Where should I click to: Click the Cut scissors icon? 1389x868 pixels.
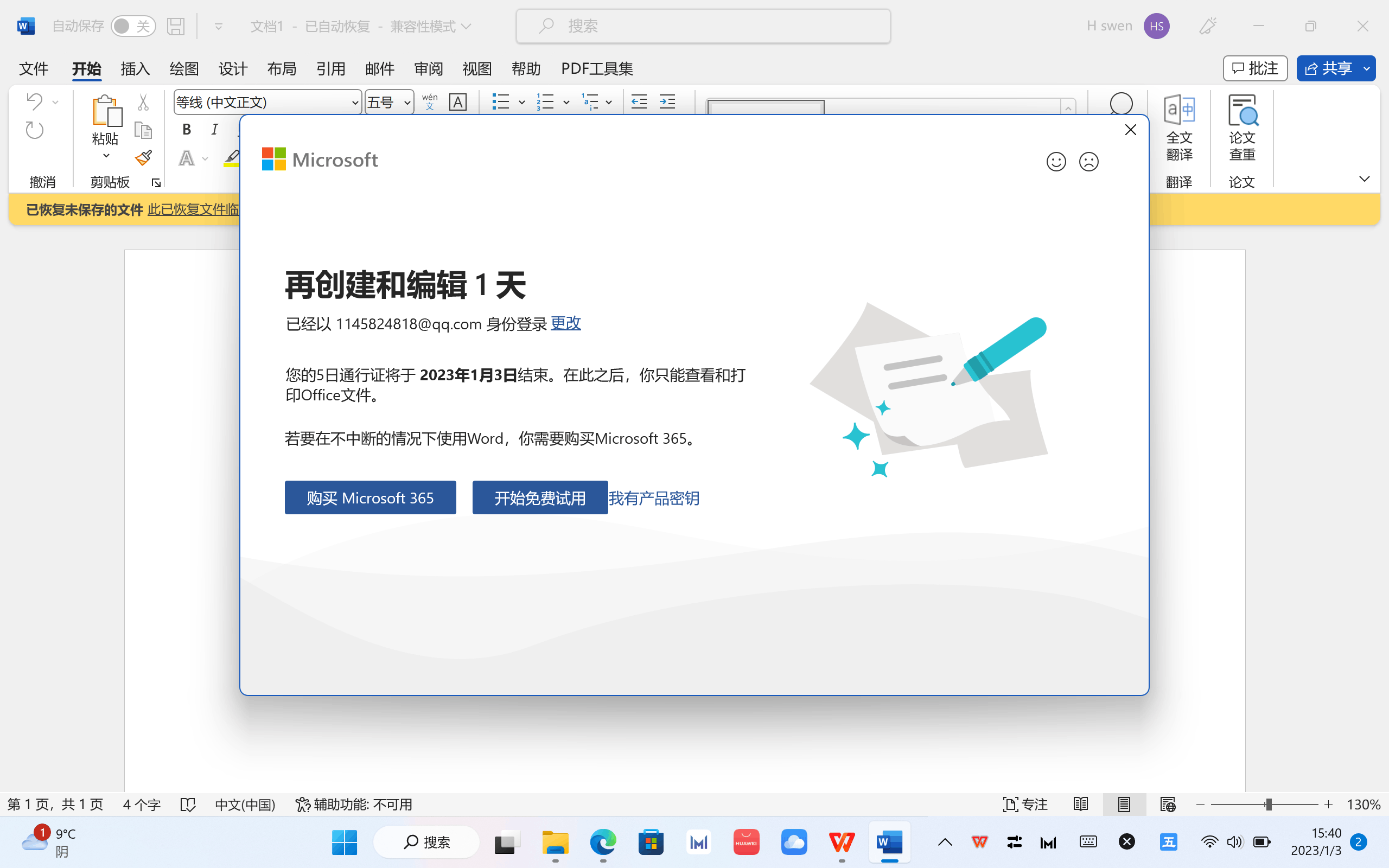(143, 103)
